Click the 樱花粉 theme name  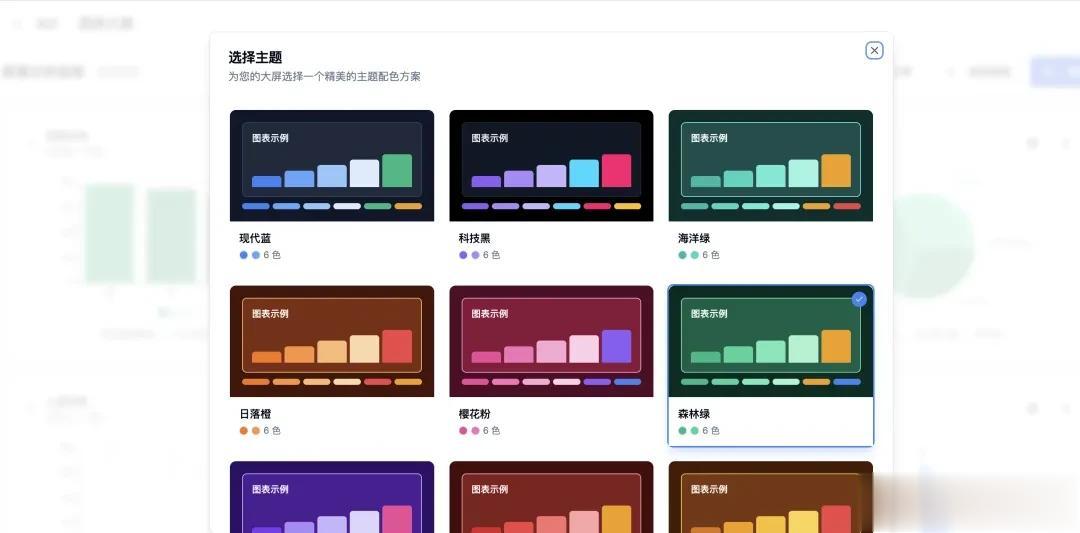[x=475, y=414]
